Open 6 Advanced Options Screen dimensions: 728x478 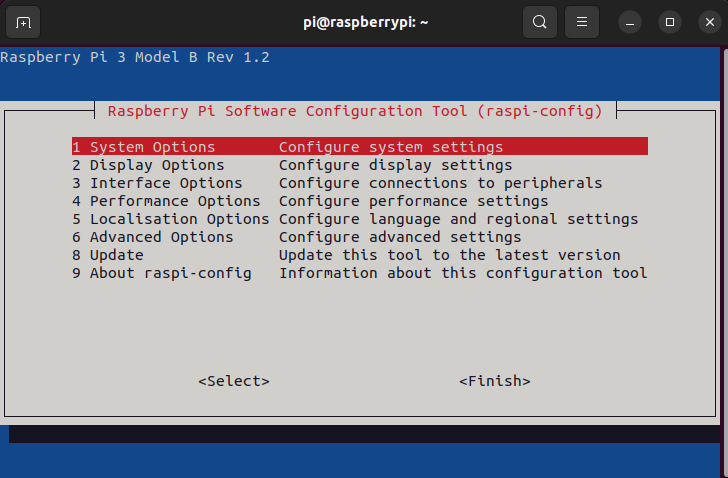coord(152,237)
